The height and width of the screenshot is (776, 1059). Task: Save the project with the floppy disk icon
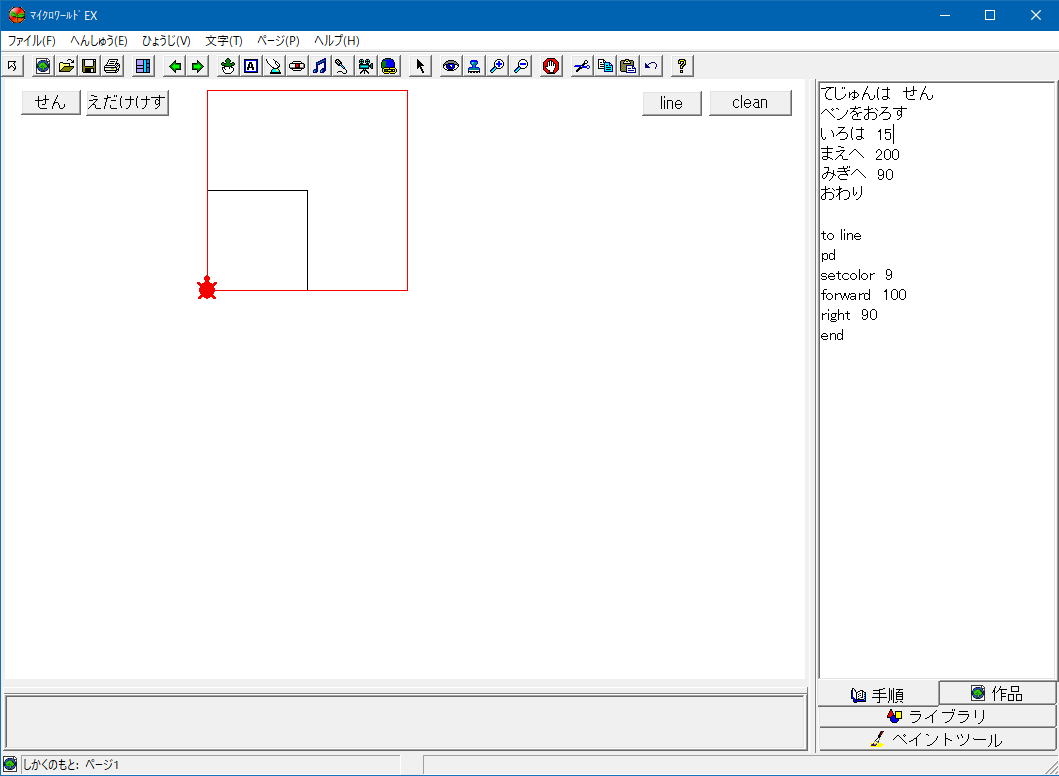click(x=88, y=66)
